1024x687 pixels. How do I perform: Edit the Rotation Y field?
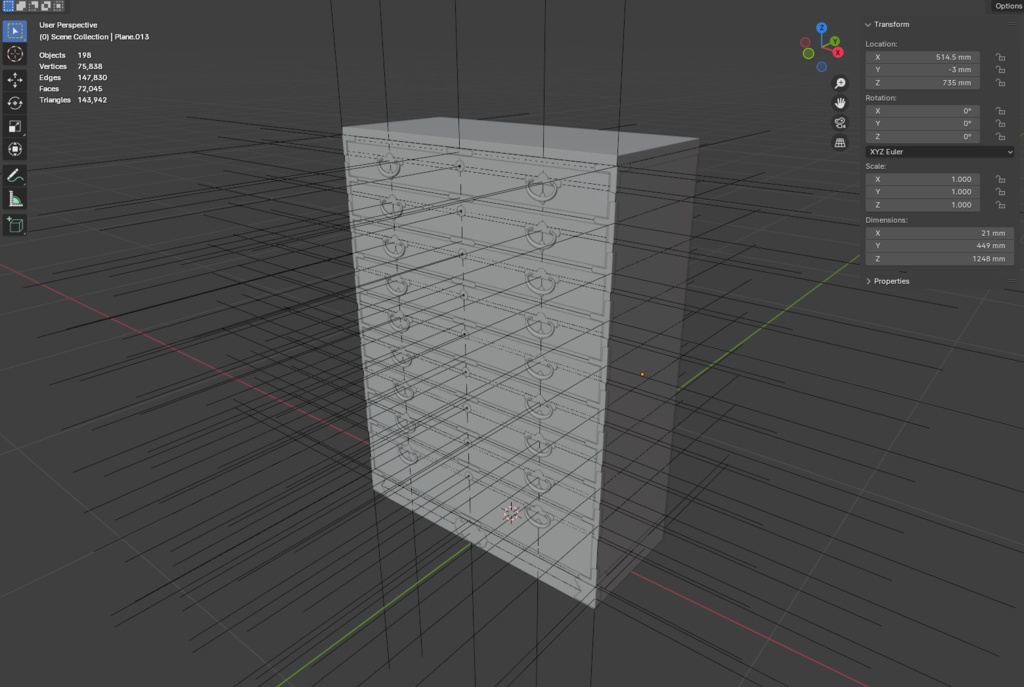tap(922, 123)
